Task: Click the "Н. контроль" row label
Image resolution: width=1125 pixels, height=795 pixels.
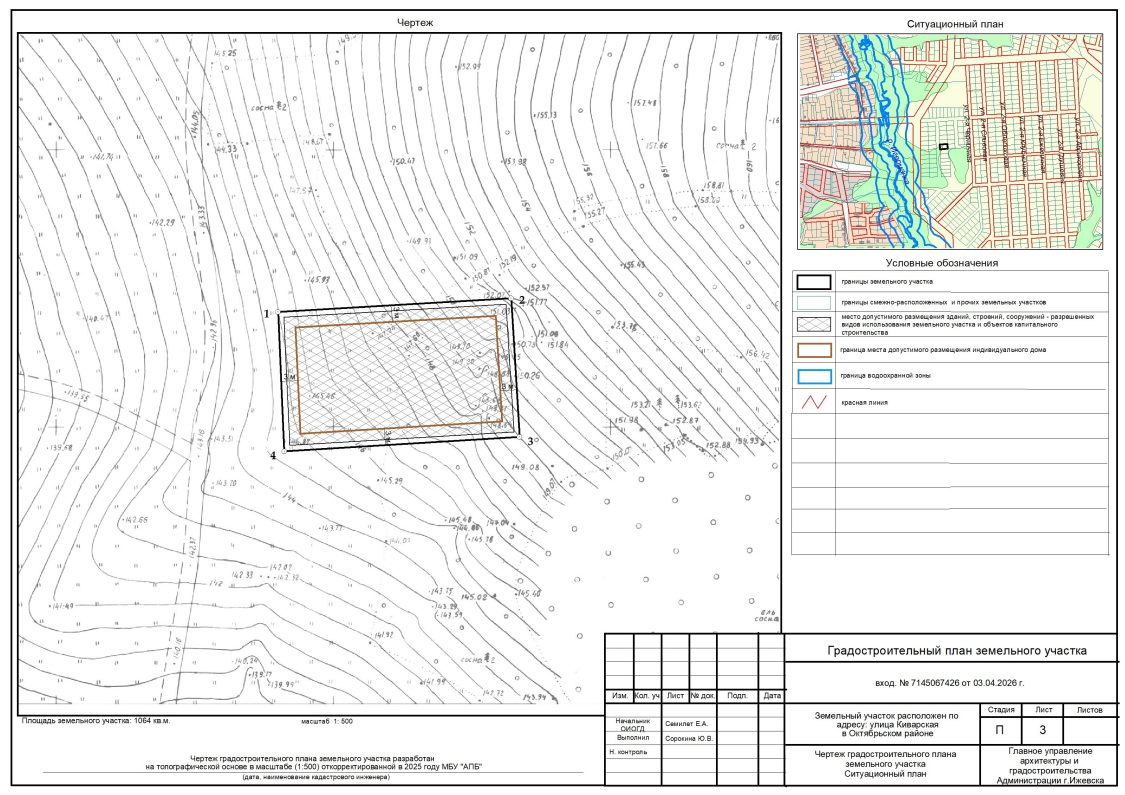Action: coord(628,752)
